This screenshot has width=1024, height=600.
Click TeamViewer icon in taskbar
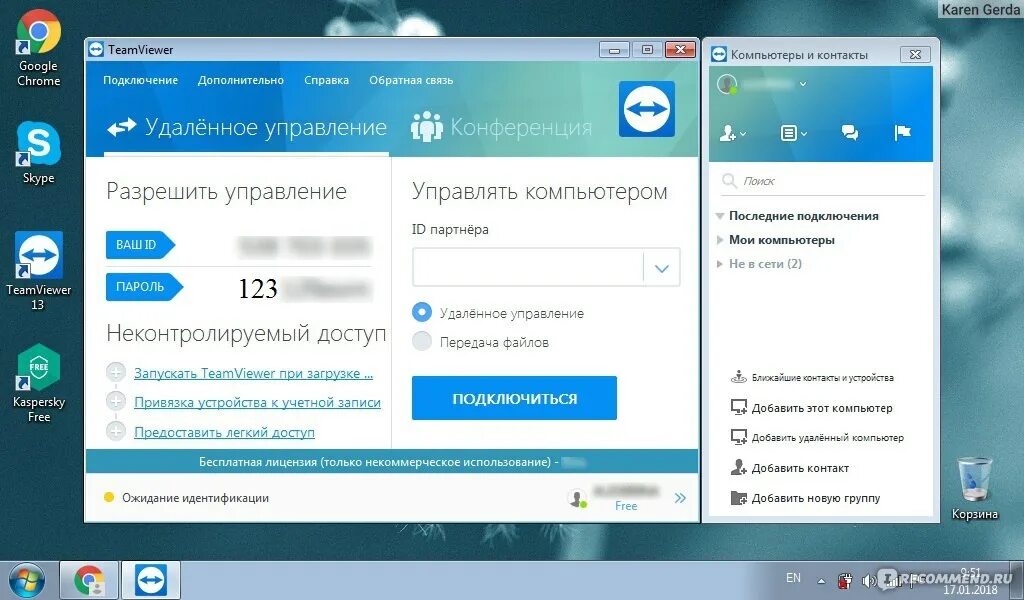click(x=151, y=580)
